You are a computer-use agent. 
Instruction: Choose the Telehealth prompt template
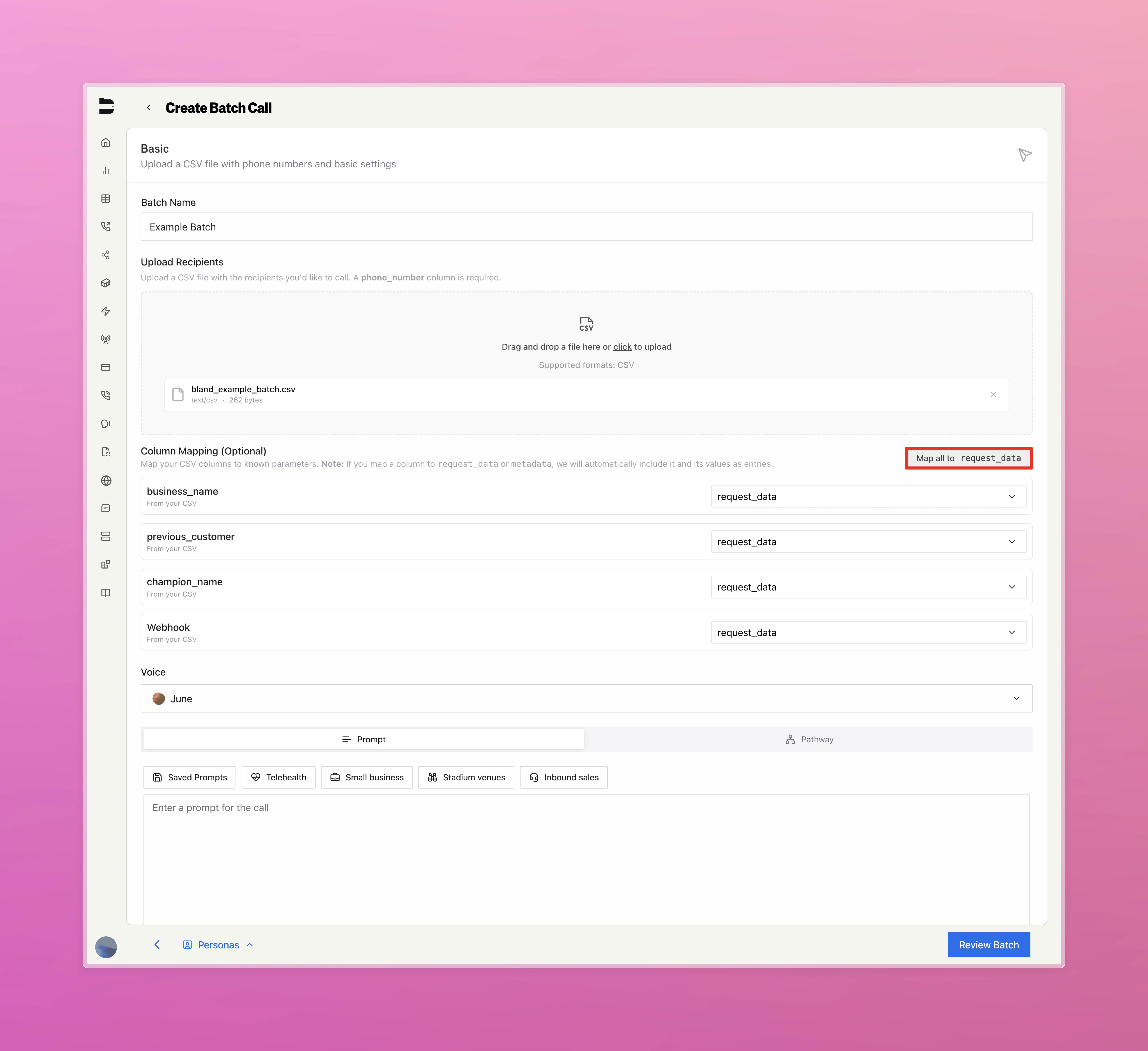pos(278,777)
